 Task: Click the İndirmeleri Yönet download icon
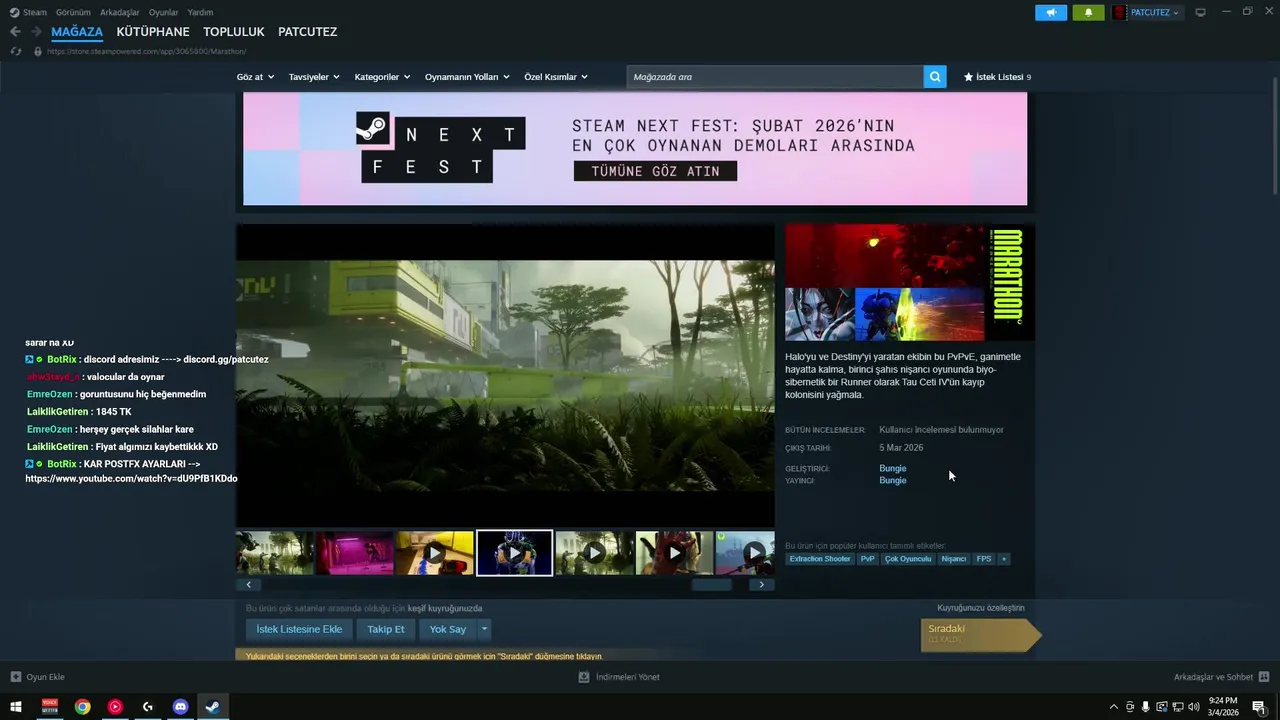[584, 677]
